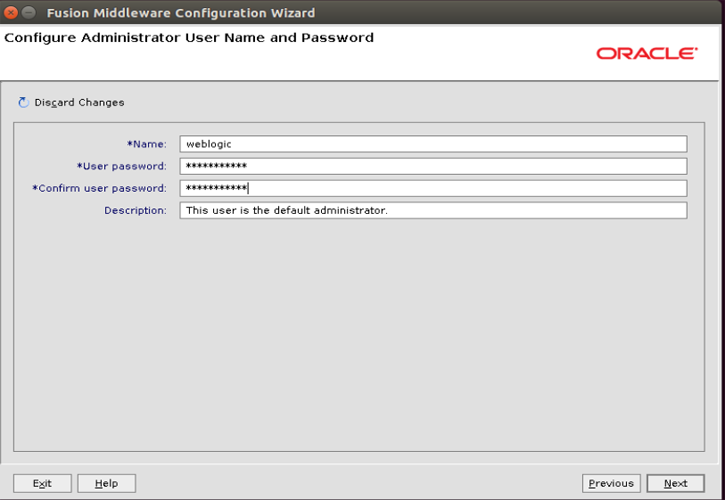Viewport: 725px width, 500px height.
Task: Go back with the Previous button
Action: pyautogui.click(x=611, y=483)
